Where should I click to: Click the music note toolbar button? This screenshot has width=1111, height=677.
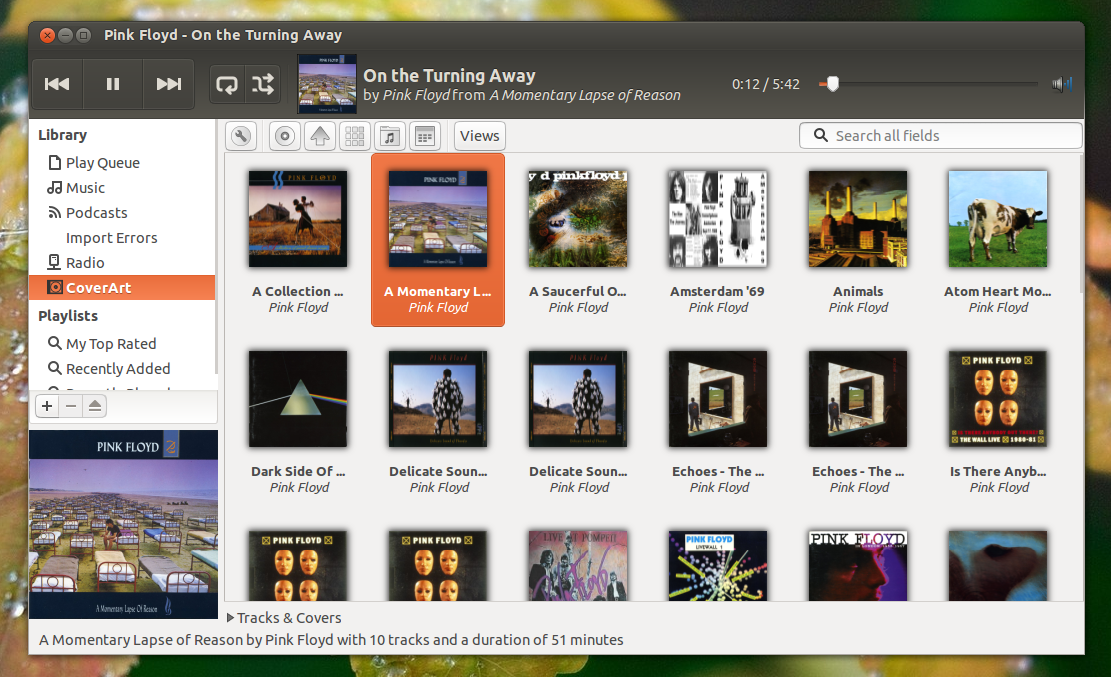tap(390, 136)
